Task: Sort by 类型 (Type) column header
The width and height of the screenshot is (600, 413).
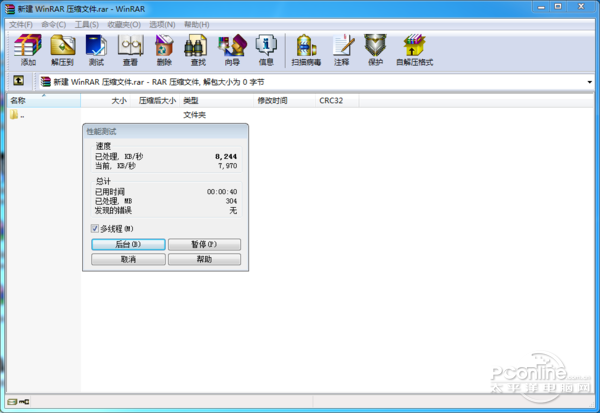Action: [216, 101]
